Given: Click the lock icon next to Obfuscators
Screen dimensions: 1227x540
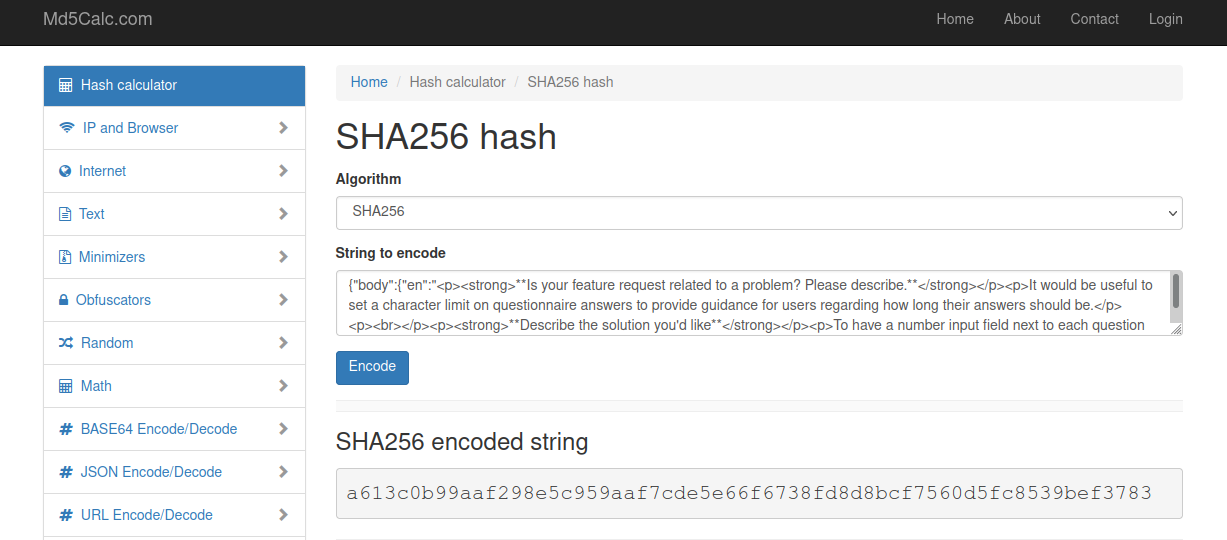Looking at the screenshot, I should coord(64,300).
